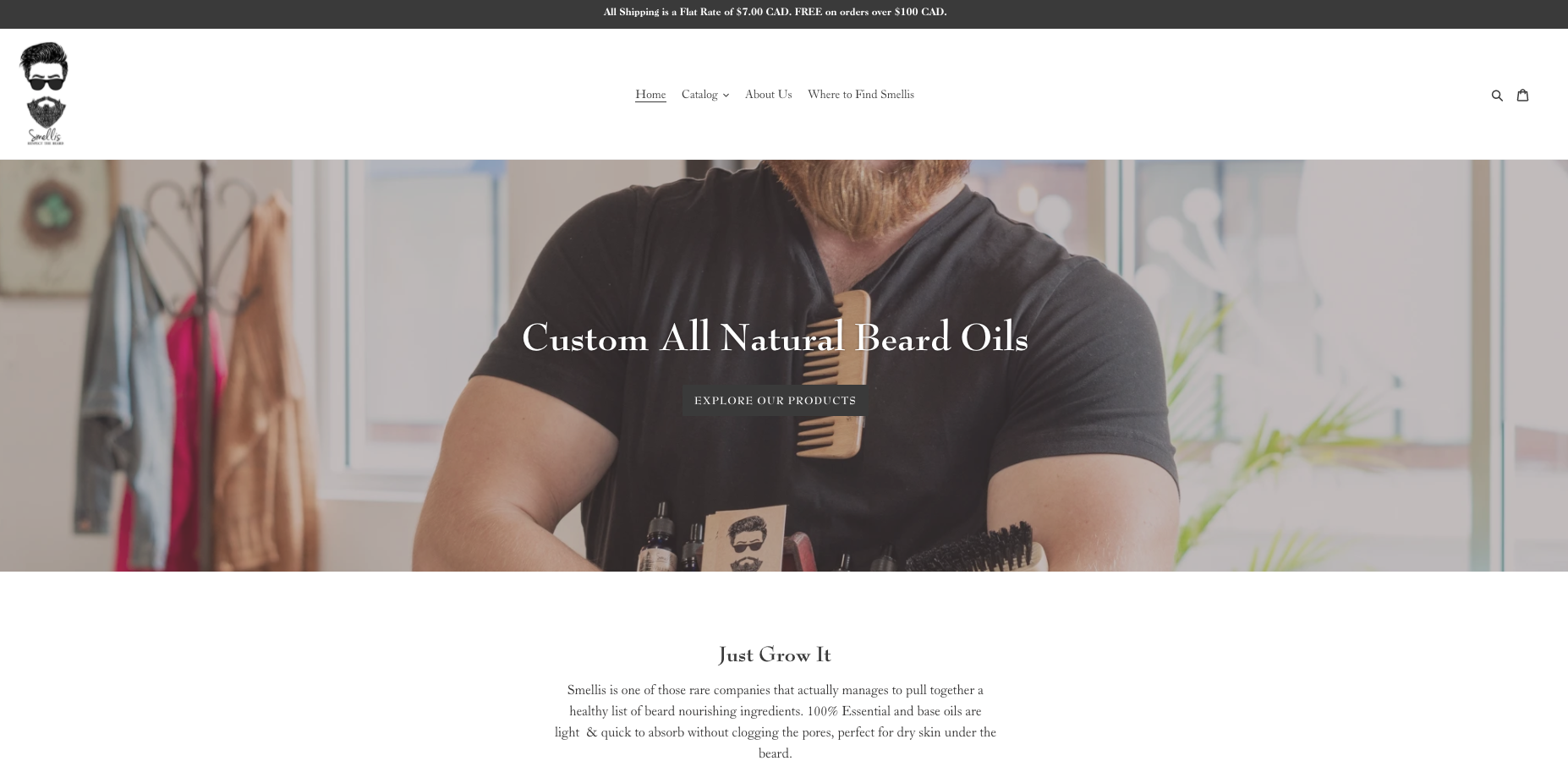Click the Explore Our Products button
The width and height of the screenshot is (1568, 772).
click(x=775, y=400)
